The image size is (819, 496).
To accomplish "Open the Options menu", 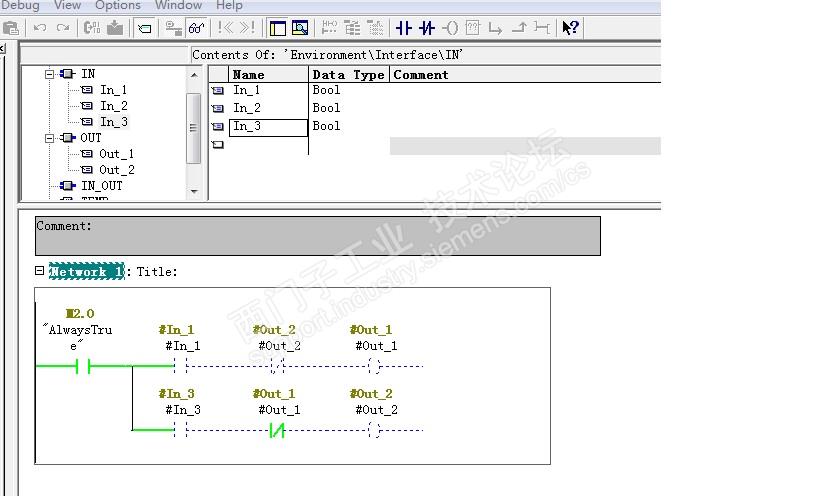I will pyautogui.click(x=118, y=5).
